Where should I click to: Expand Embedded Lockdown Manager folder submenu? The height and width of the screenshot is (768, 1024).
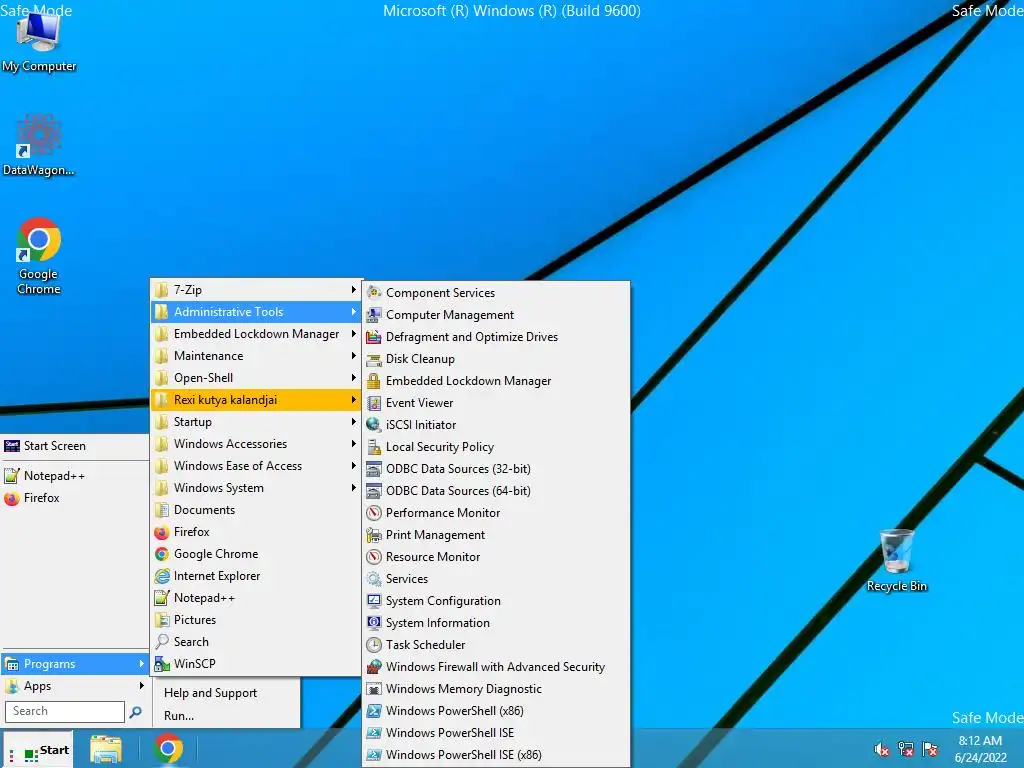click(256, 334)
